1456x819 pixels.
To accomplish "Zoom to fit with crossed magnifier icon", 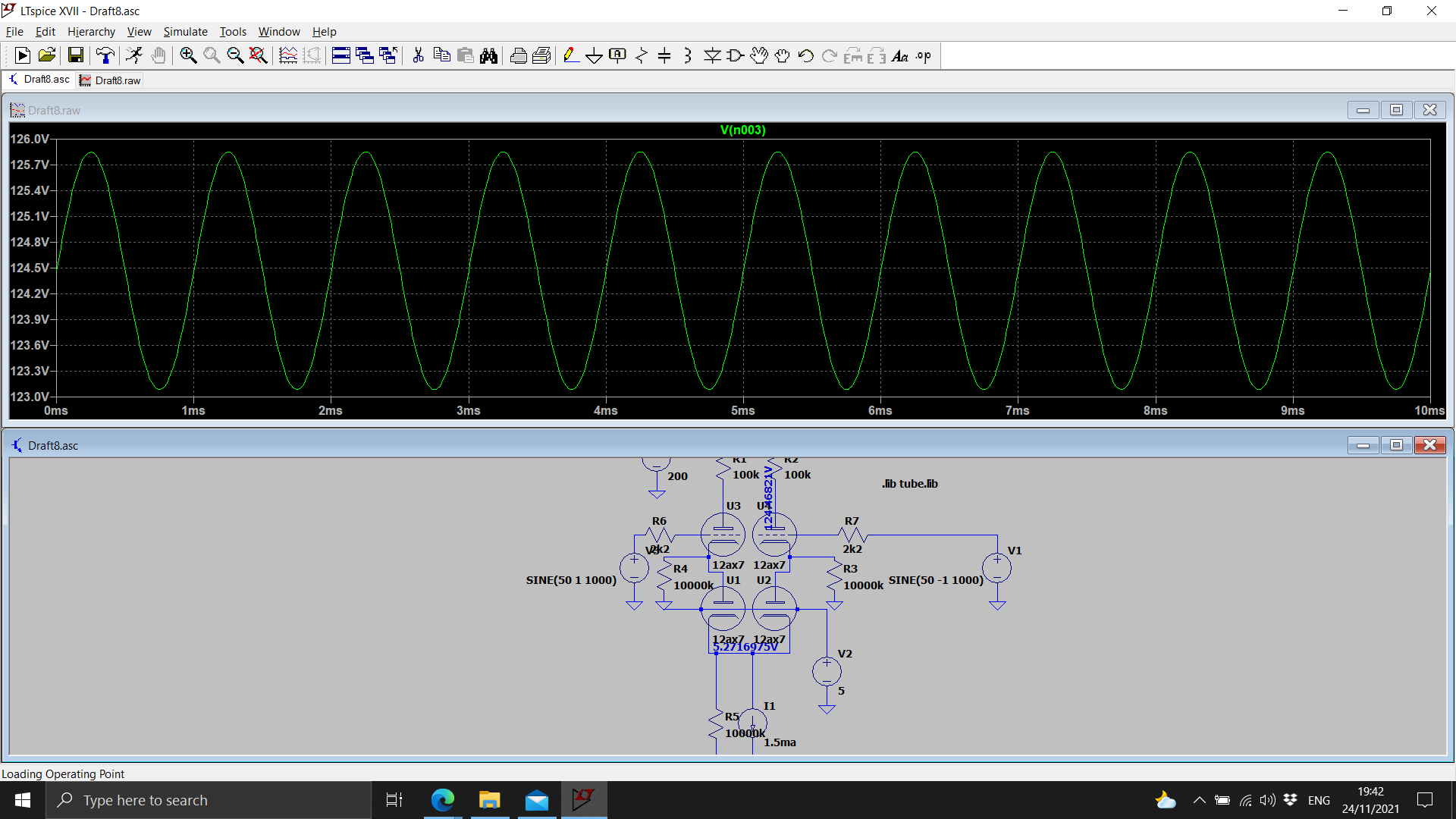I will point(259,55).
